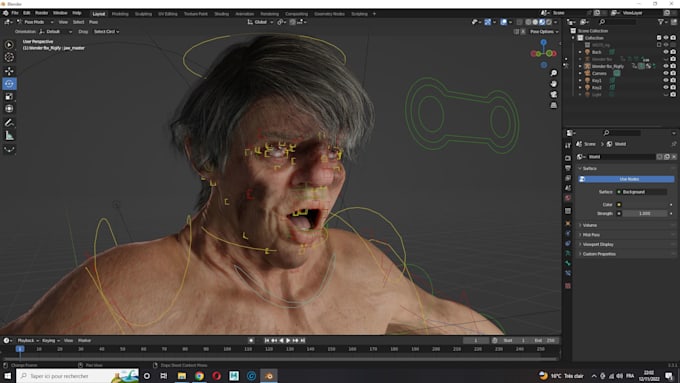Click the Jump to End playback button
Viewport: 680px width, 383px height.
(x=303, y=340)
